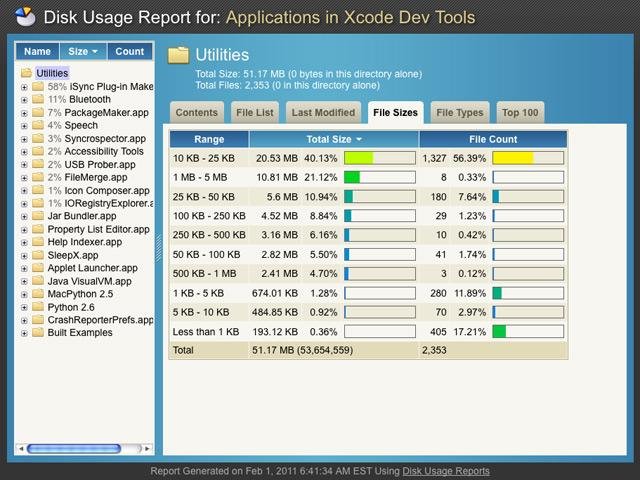640x480 pixels.
Task: Sort tree by Name column
Action: 38,51
